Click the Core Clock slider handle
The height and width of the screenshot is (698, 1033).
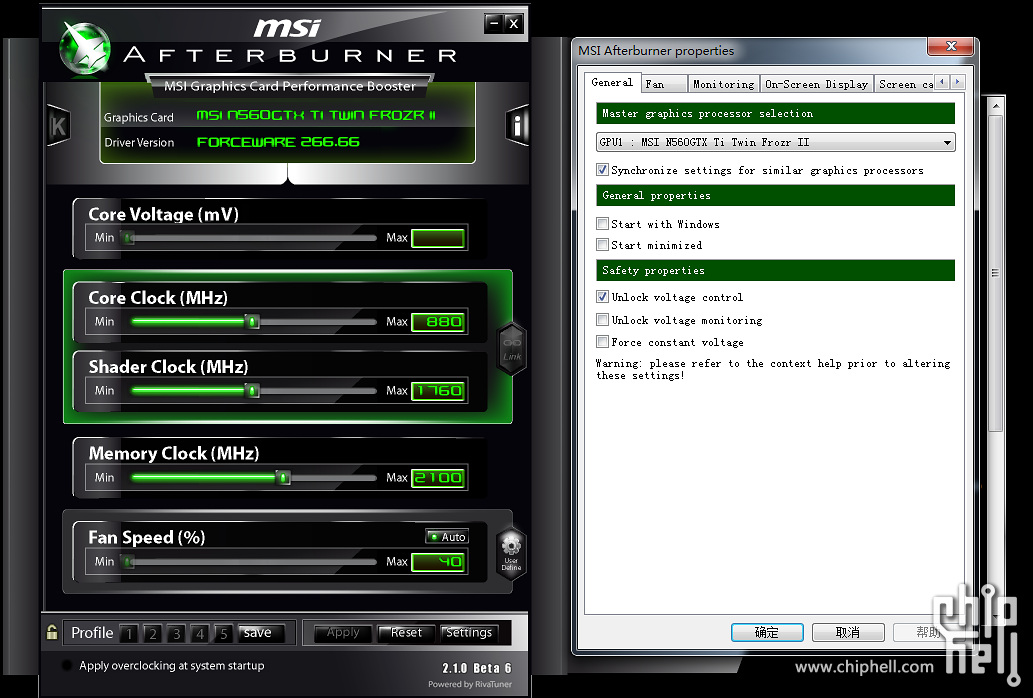(252, 321)
